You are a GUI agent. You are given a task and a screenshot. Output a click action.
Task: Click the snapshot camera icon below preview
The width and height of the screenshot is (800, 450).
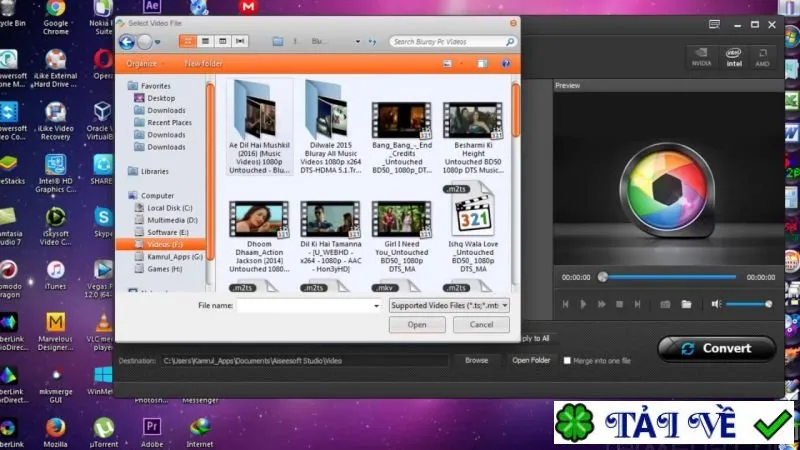tap(665, 304)
